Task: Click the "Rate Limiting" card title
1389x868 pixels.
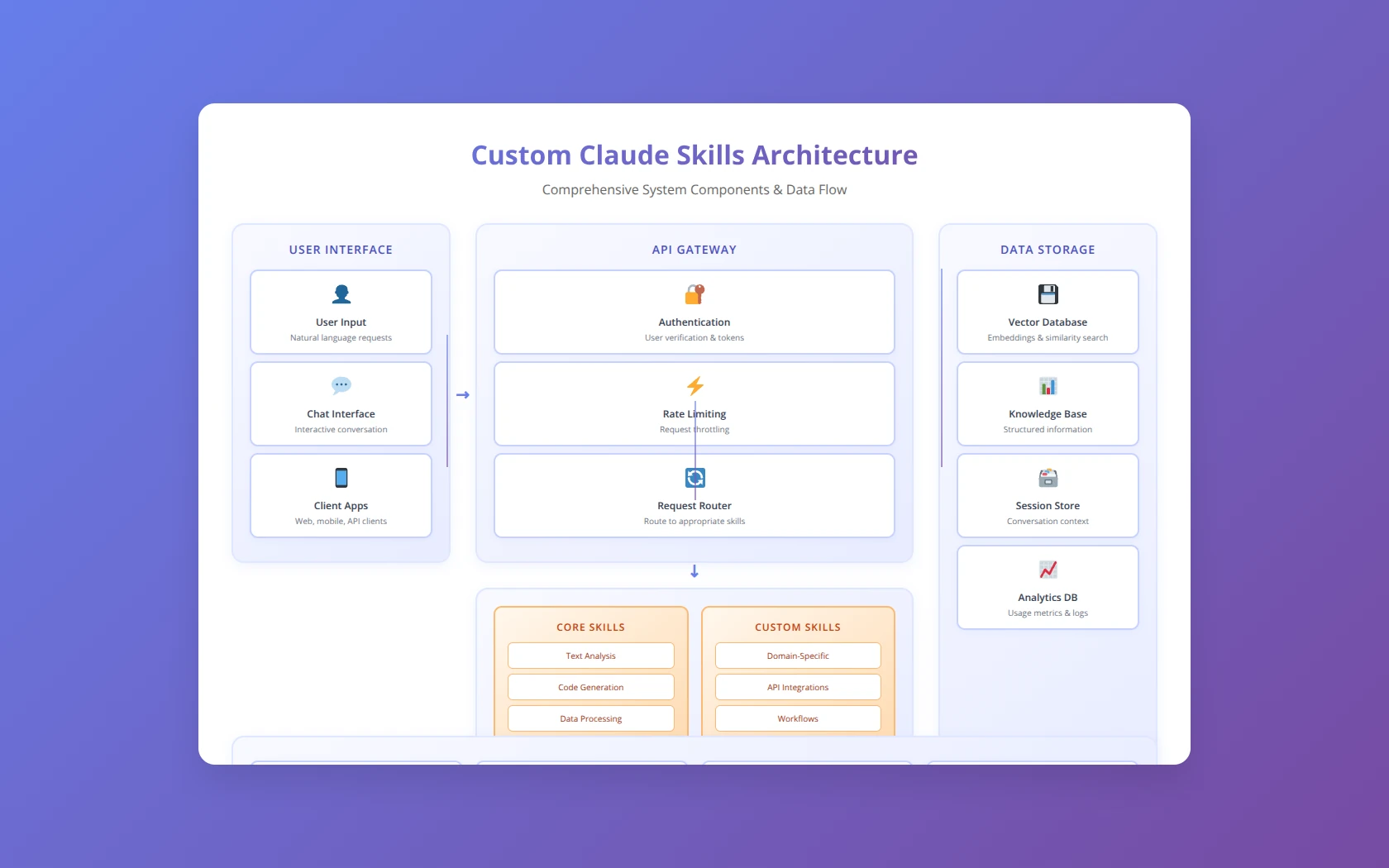Action: click(x=694, y=414)
